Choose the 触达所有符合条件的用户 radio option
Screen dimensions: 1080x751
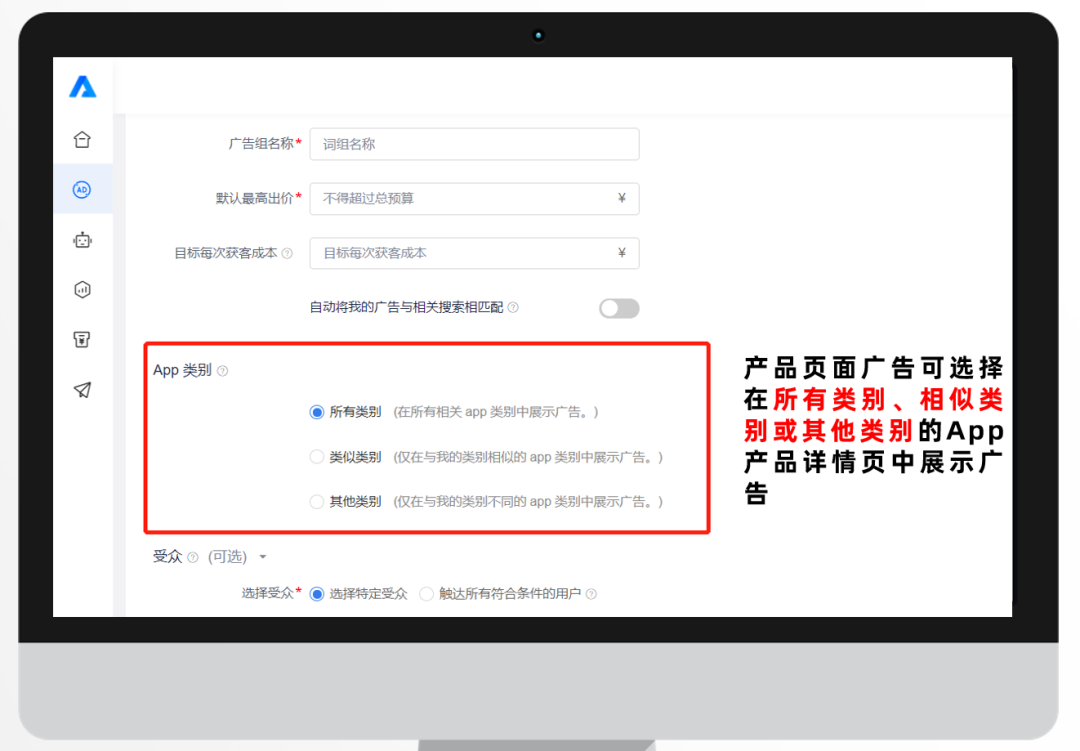[x=427, y=594]
